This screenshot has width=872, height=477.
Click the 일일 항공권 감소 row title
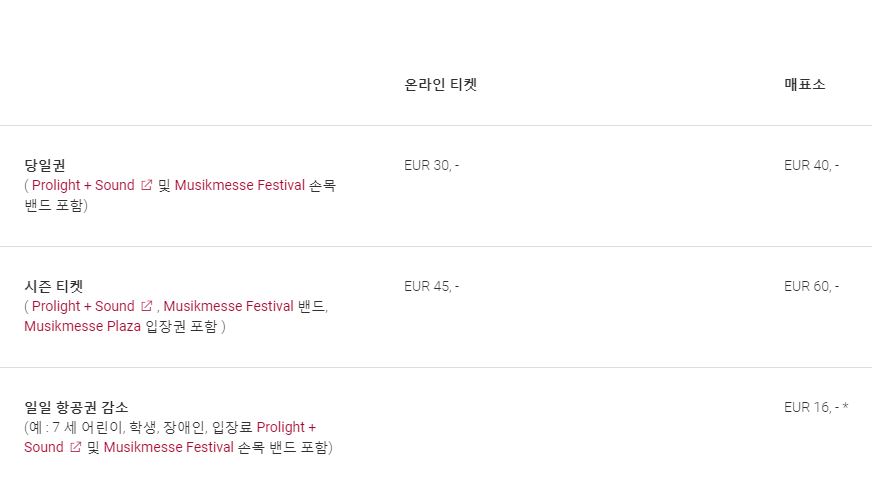pyautogui.click(x=76, y=408)
